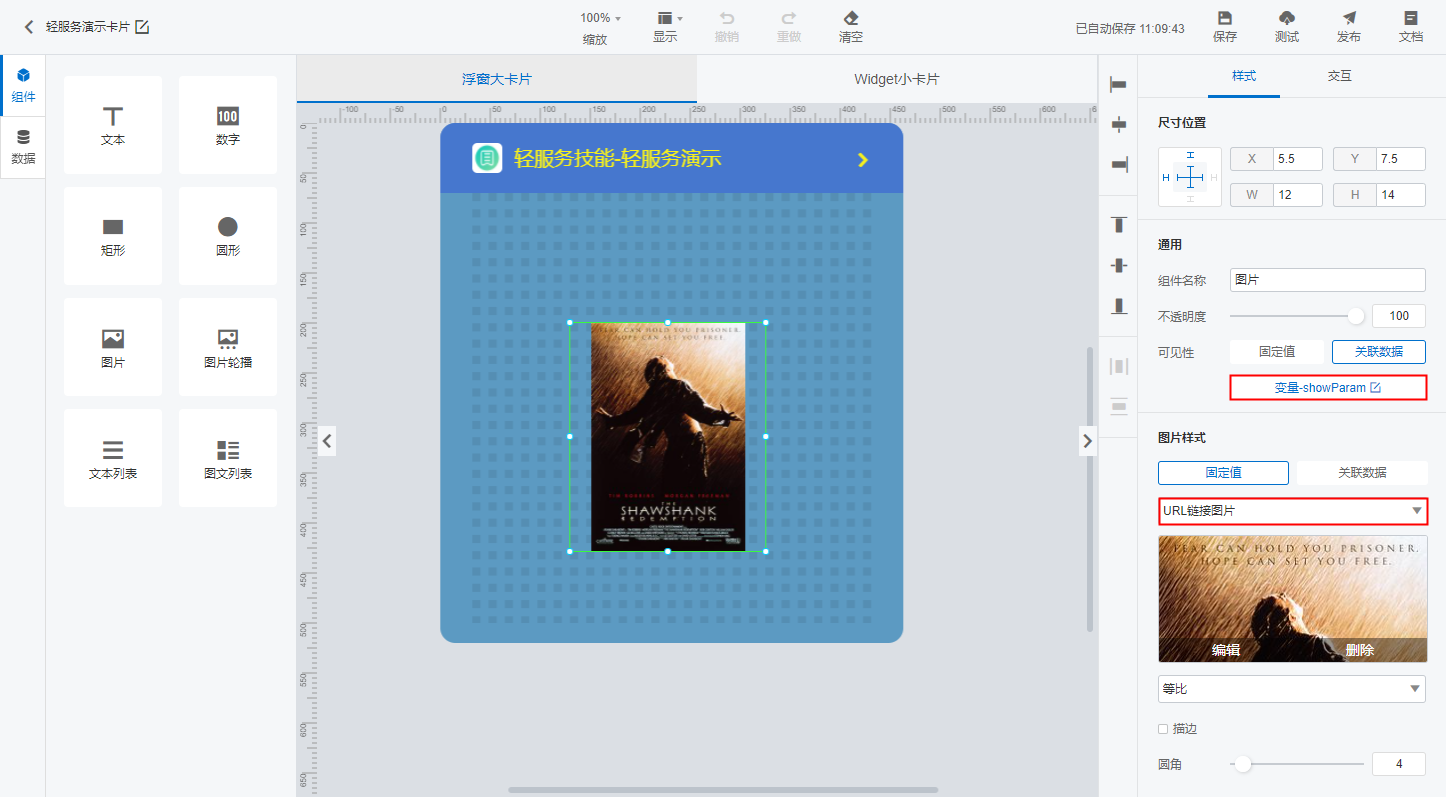Click 编辑 on the image preview
The width and height of the screenshot is (1446, 797).
click(1226, 650)
